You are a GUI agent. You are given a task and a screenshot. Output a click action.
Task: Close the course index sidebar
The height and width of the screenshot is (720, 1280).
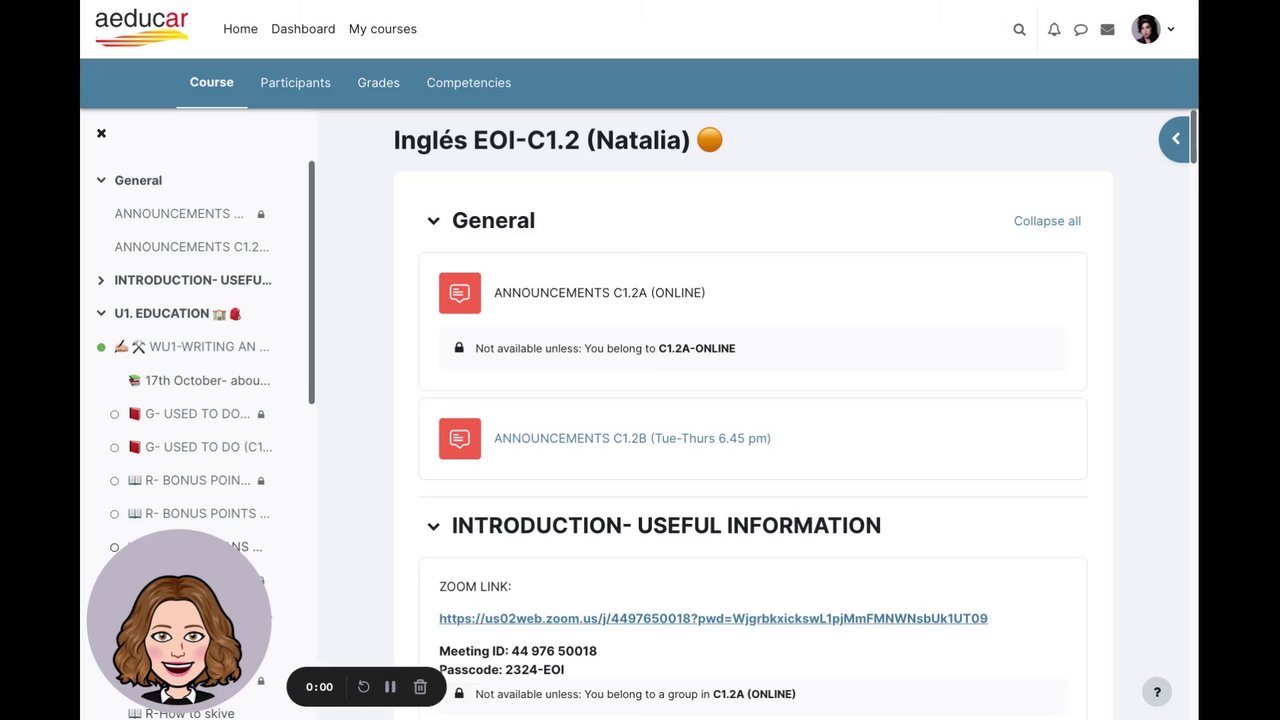point(101,133)
